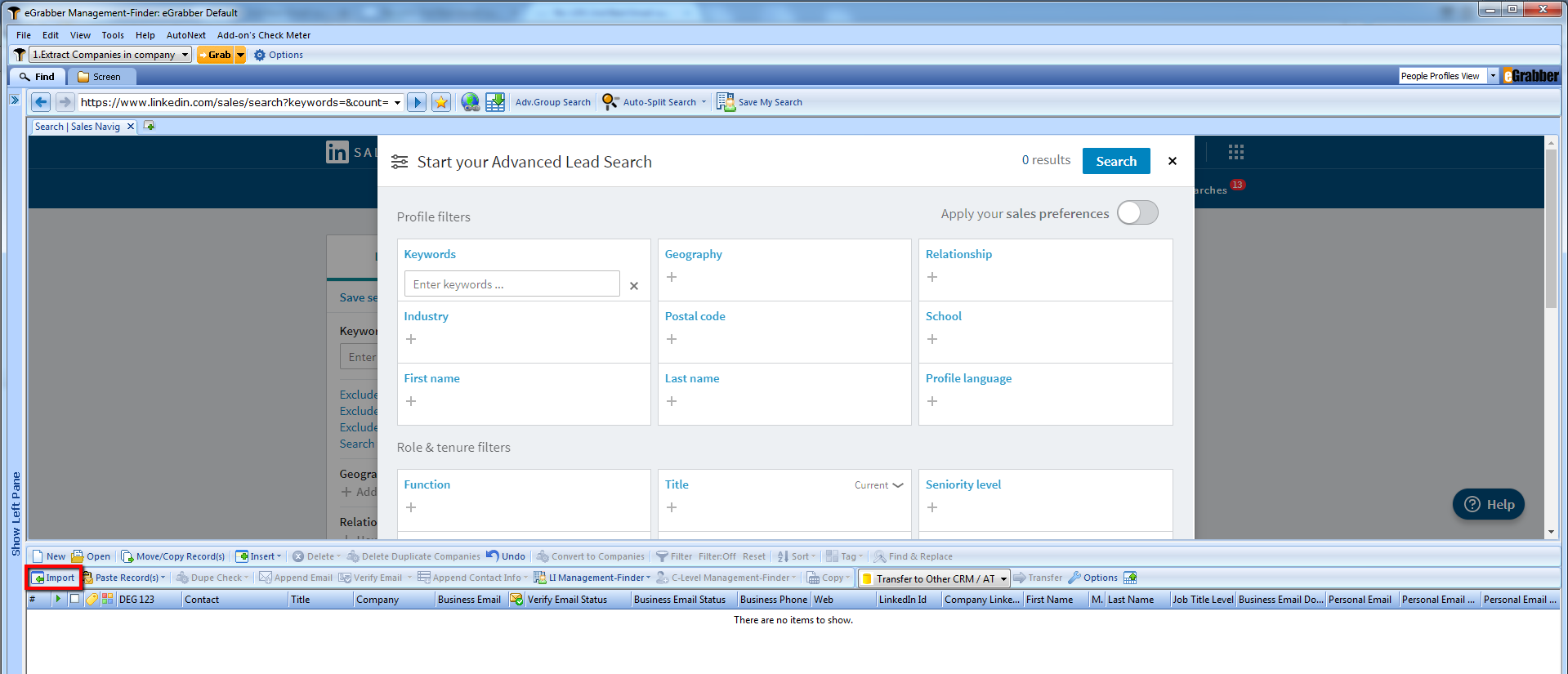Viewport: 1568px width, 674px height.
Task: Open grab Options with the gear icon
Action: pyautogui.click(x=279, y=55)
